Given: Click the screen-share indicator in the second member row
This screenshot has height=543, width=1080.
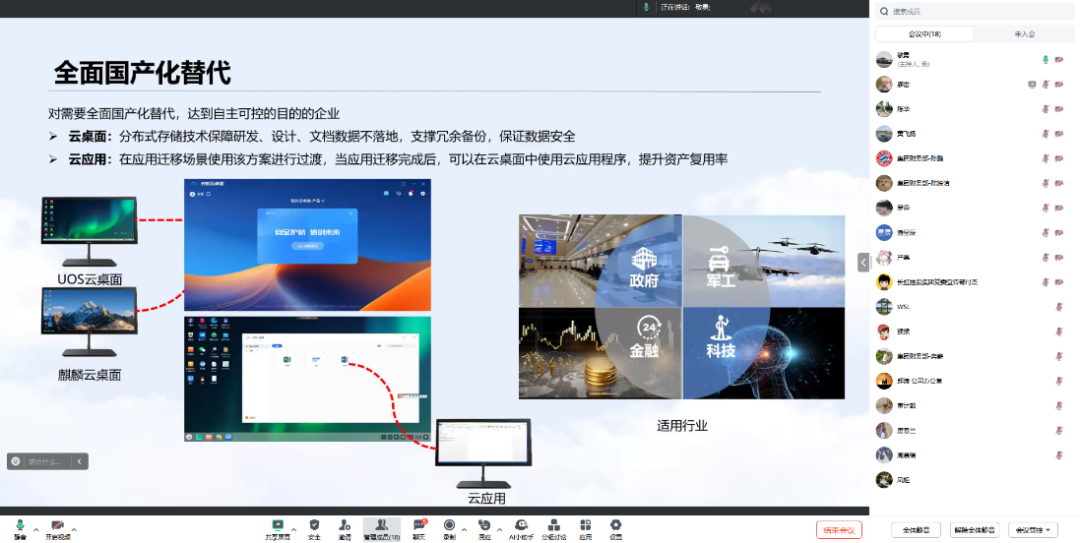Looking at the screenshot, I should coord(1032,85).
